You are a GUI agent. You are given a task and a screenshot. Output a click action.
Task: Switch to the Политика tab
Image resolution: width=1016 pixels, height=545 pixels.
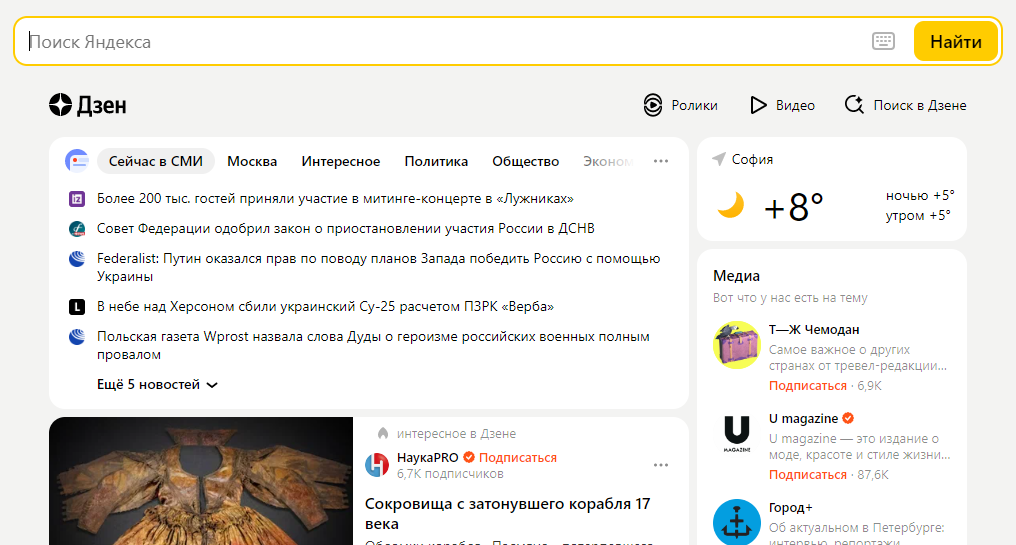tap(436, 161)
